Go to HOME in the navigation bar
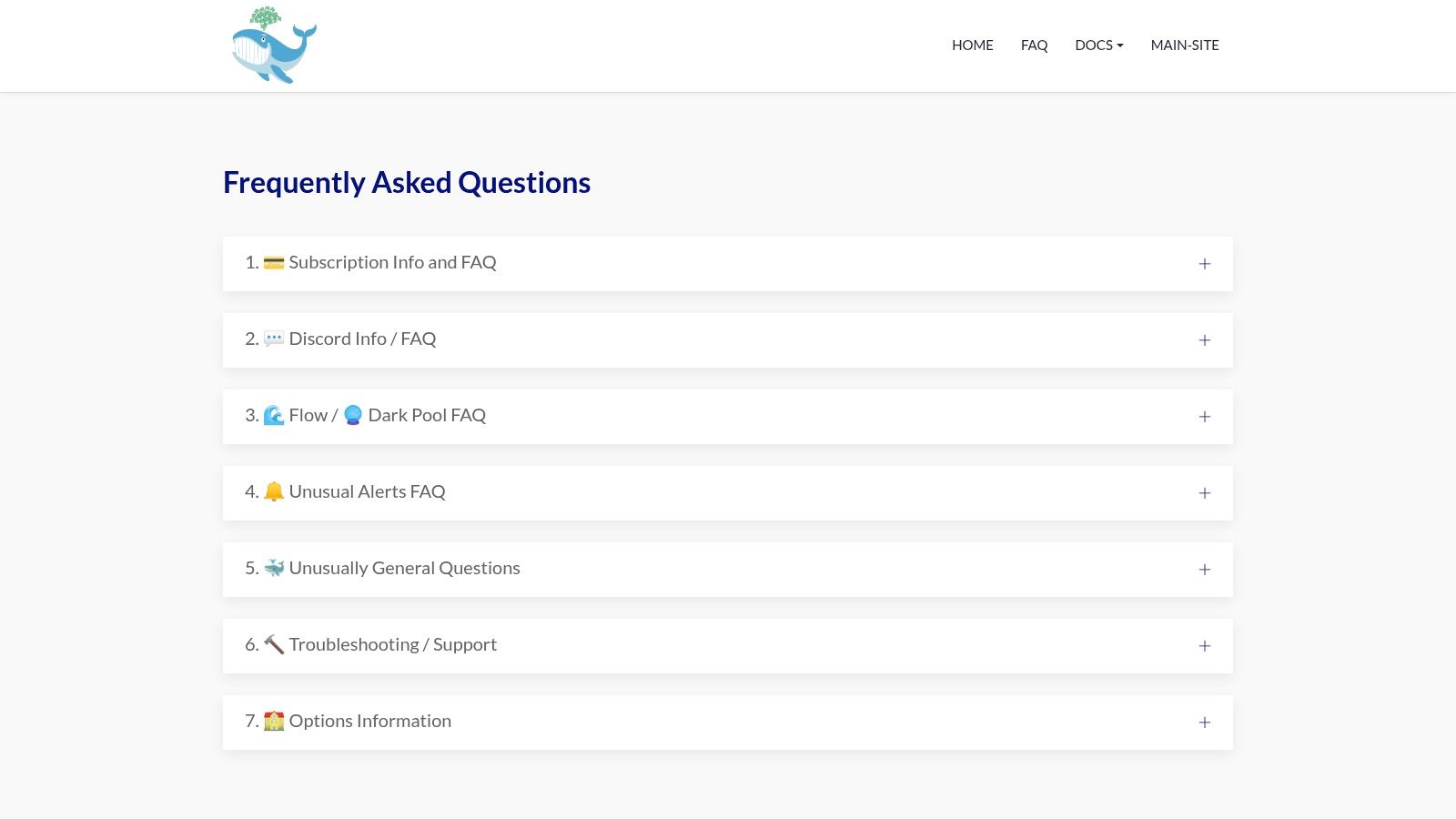 [972, 45]
